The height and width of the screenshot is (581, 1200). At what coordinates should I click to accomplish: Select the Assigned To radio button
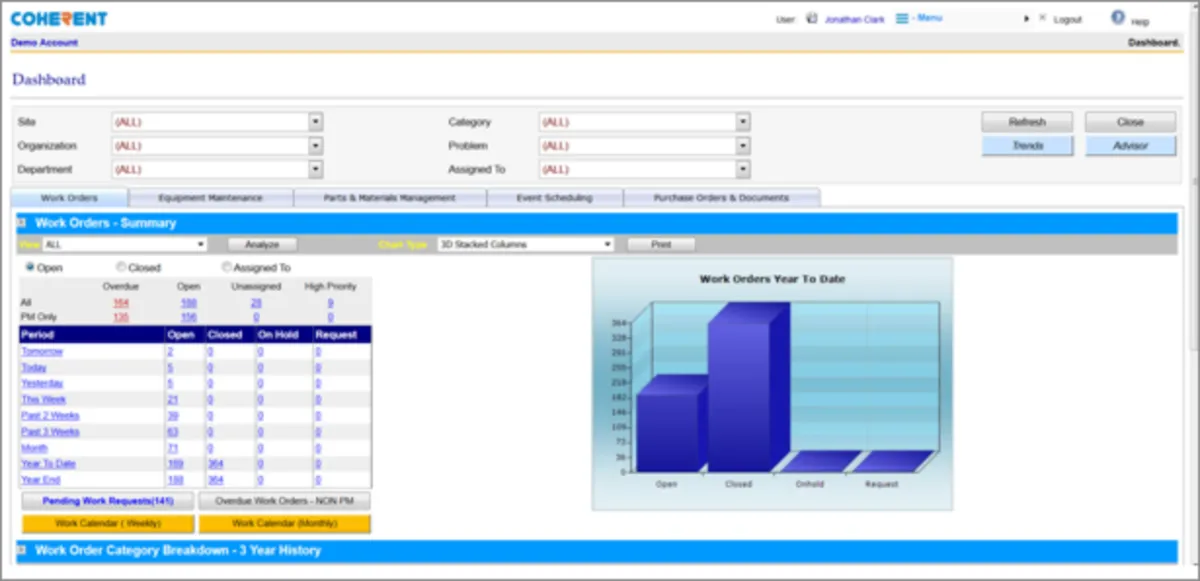227,267
